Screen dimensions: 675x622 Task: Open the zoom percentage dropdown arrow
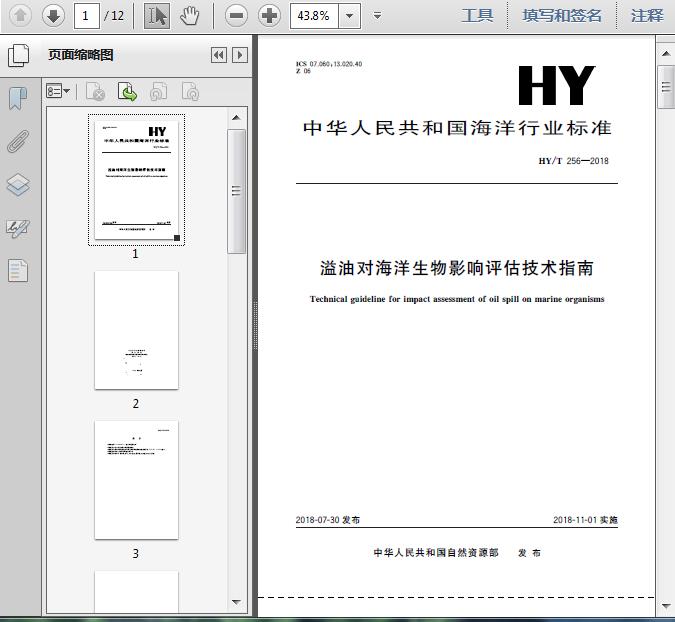click(350, 16)
